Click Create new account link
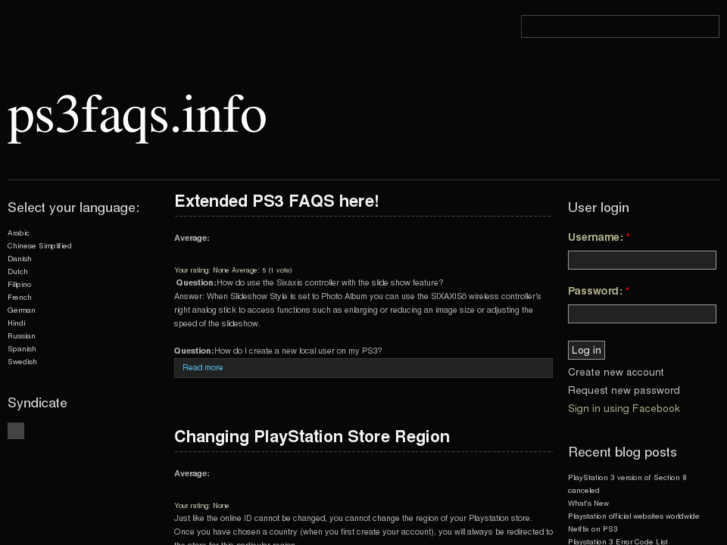 tap(616, 372)
